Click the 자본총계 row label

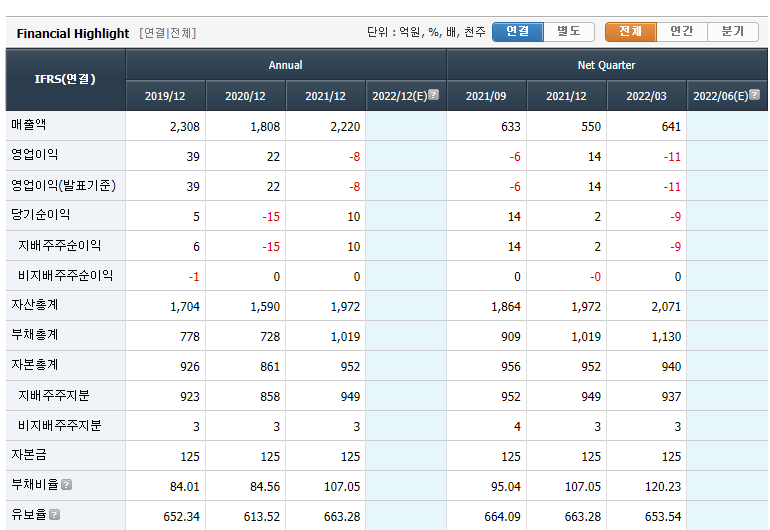34,364
